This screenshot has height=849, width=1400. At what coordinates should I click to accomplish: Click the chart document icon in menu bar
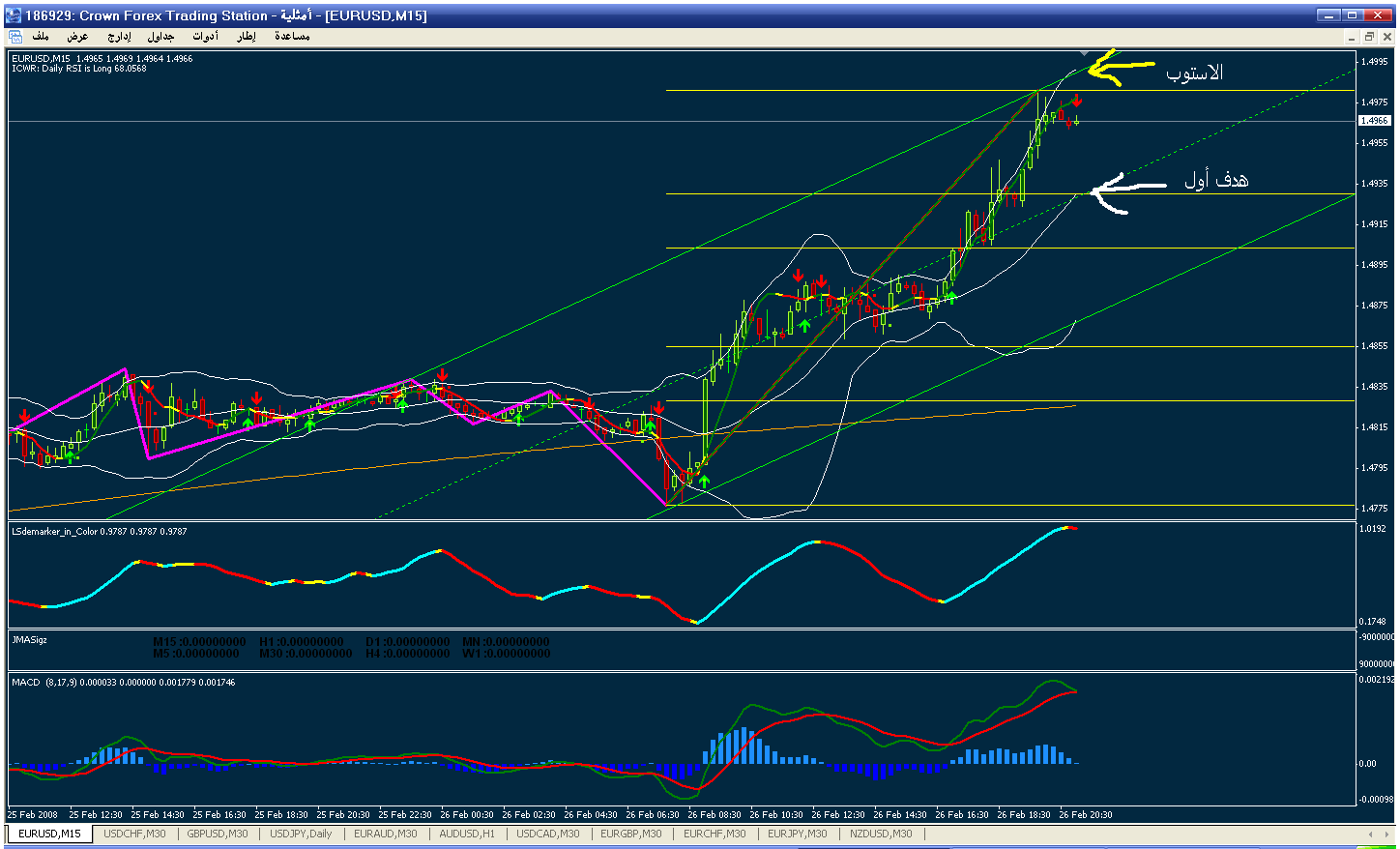click(15, 37)
